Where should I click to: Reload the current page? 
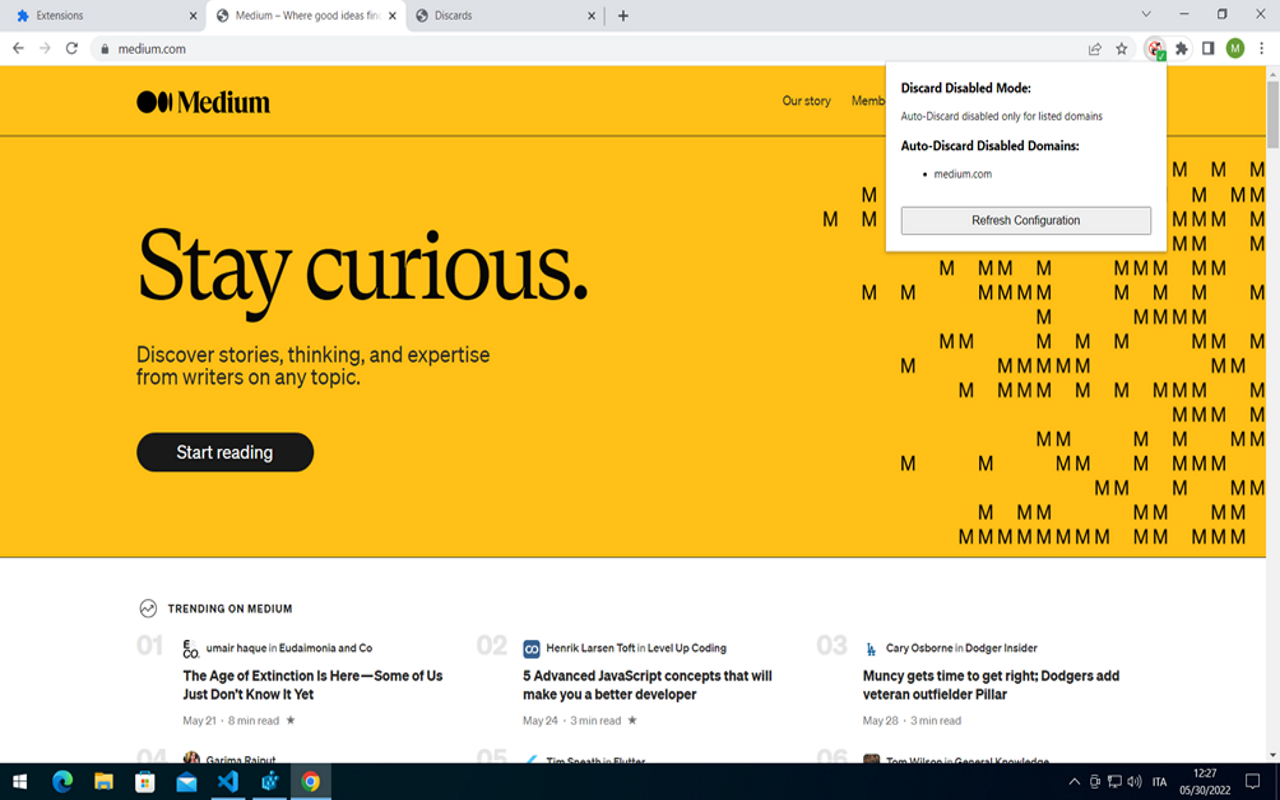click(72, 48)
